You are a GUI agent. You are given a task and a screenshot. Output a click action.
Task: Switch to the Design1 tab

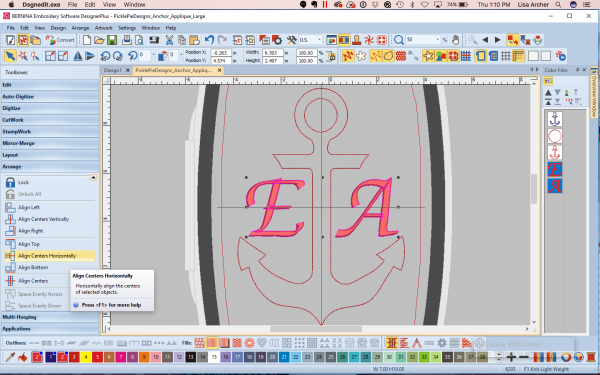(x=113, y=70)
